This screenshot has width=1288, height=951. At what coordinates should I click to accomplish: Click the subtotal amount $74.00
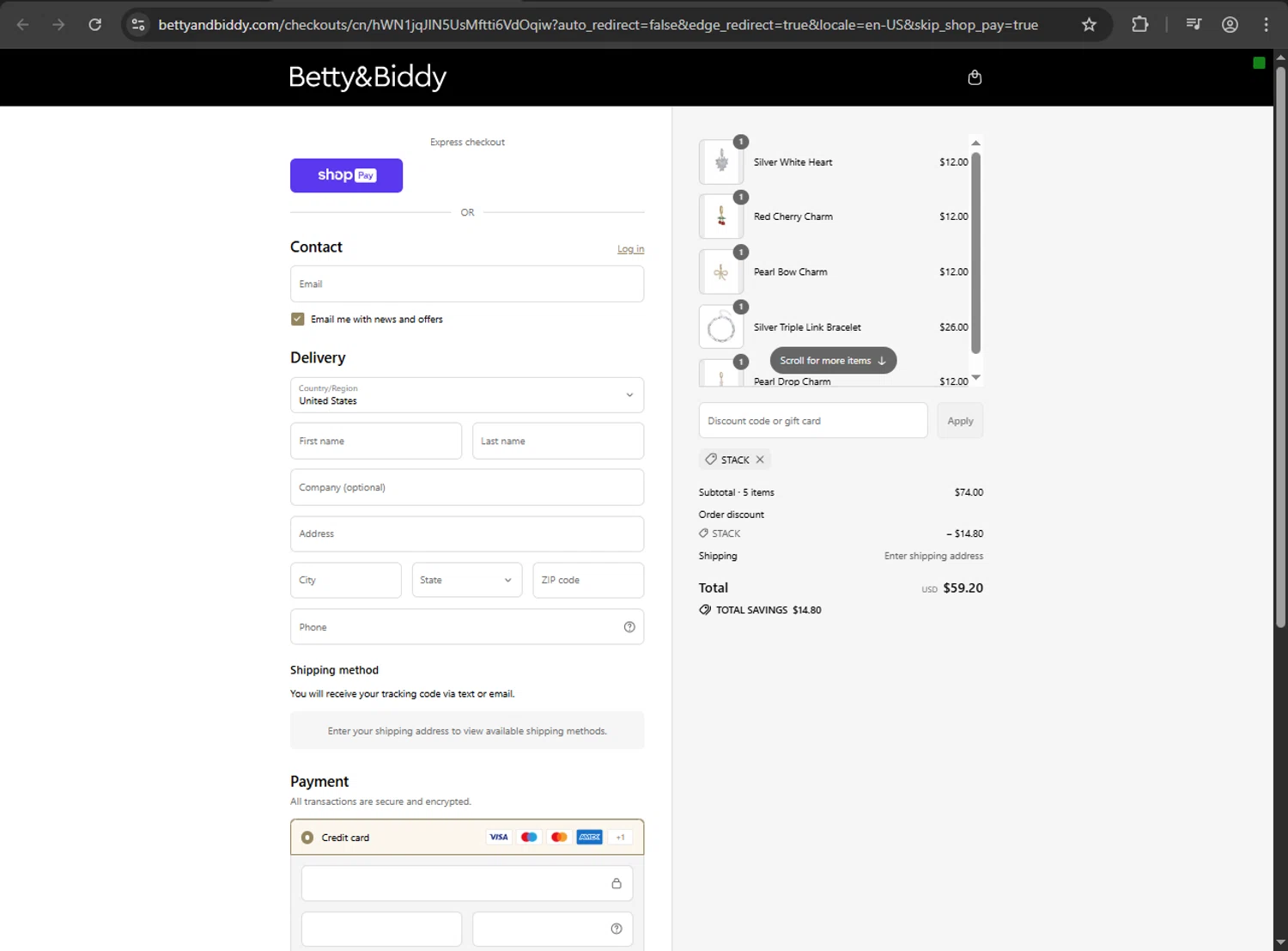click(969, 492)
